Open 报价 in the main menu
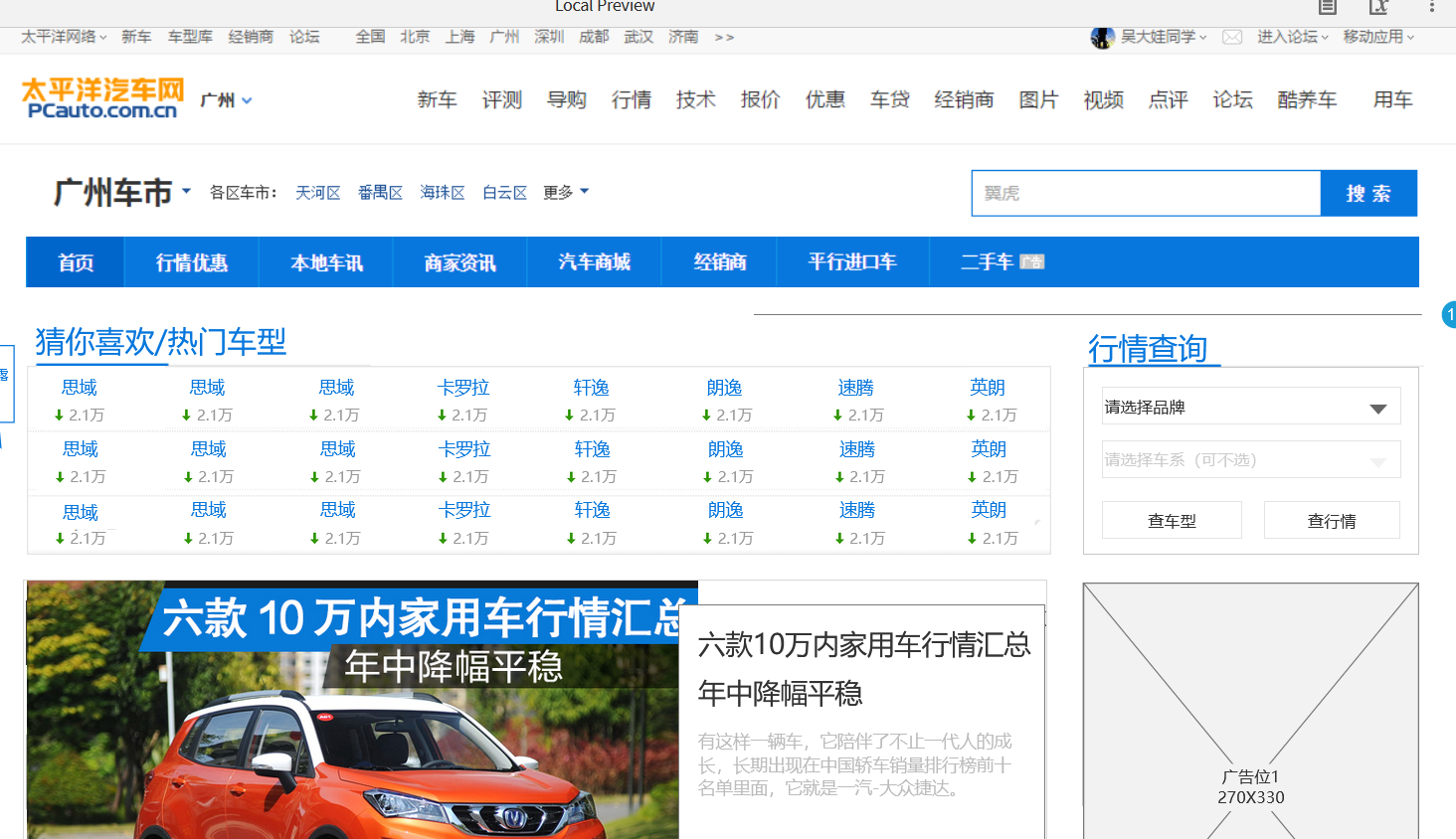The height and width of the screenshot is (839, 1456). pyautogui.click(x=761, y=99)
